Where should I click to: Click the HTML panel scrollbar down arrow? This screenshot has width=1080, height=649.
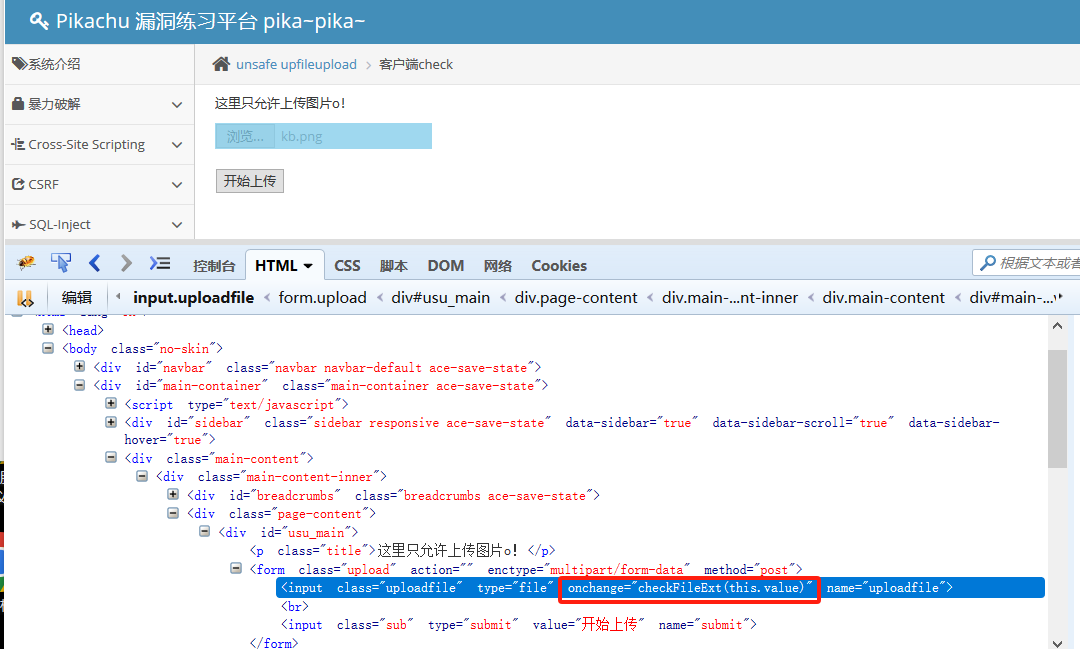point(1057,643)
